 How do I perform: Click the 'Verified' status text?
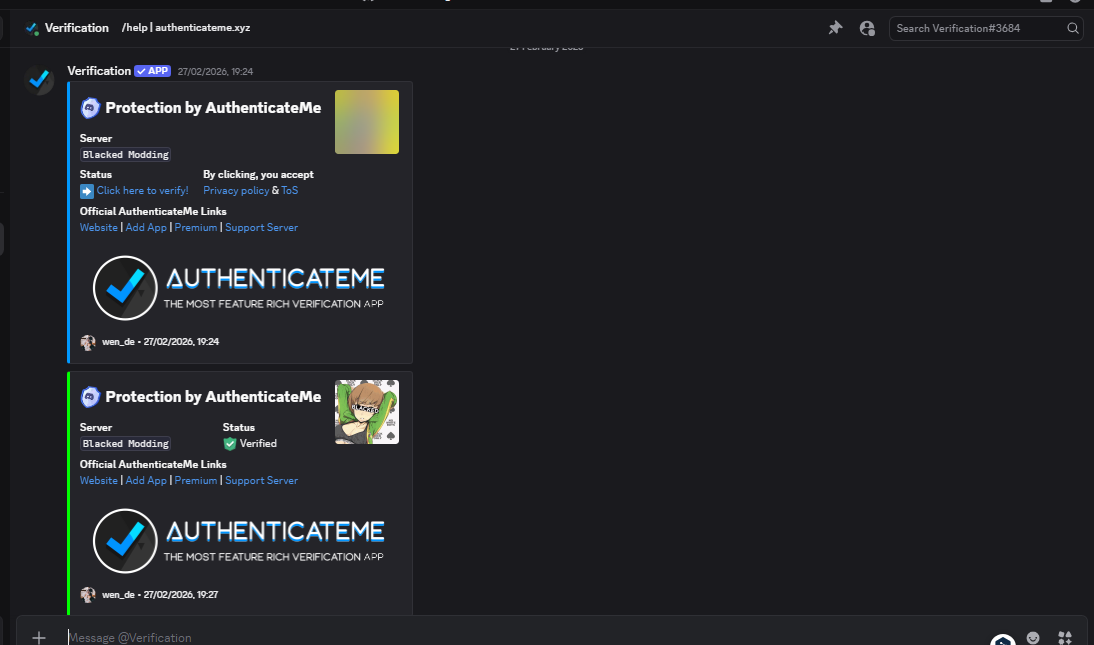pos(258,444)
